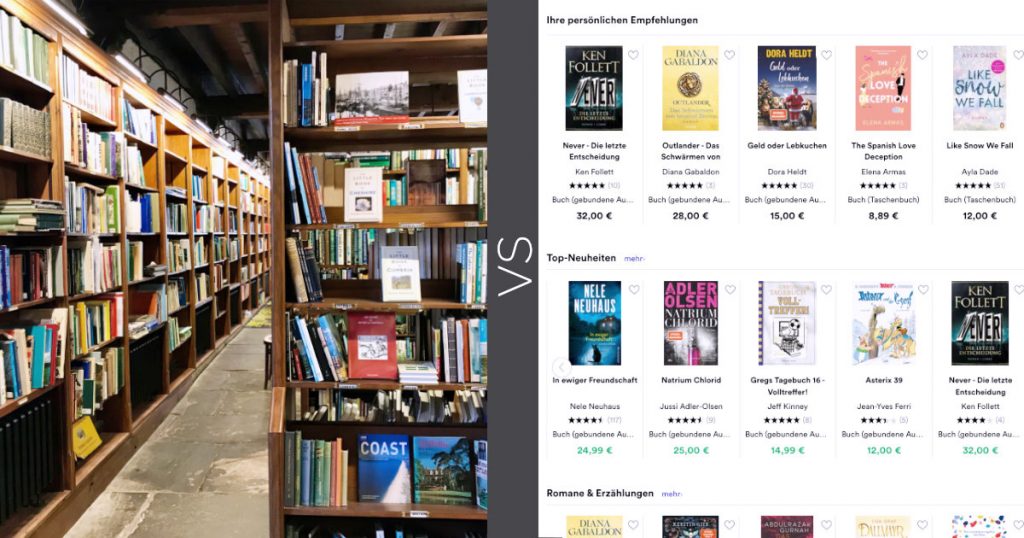Open mehr link next to Top-Neuheiten
The width and height of the screenshot is (1024, 538).
(x=634, y=259)
